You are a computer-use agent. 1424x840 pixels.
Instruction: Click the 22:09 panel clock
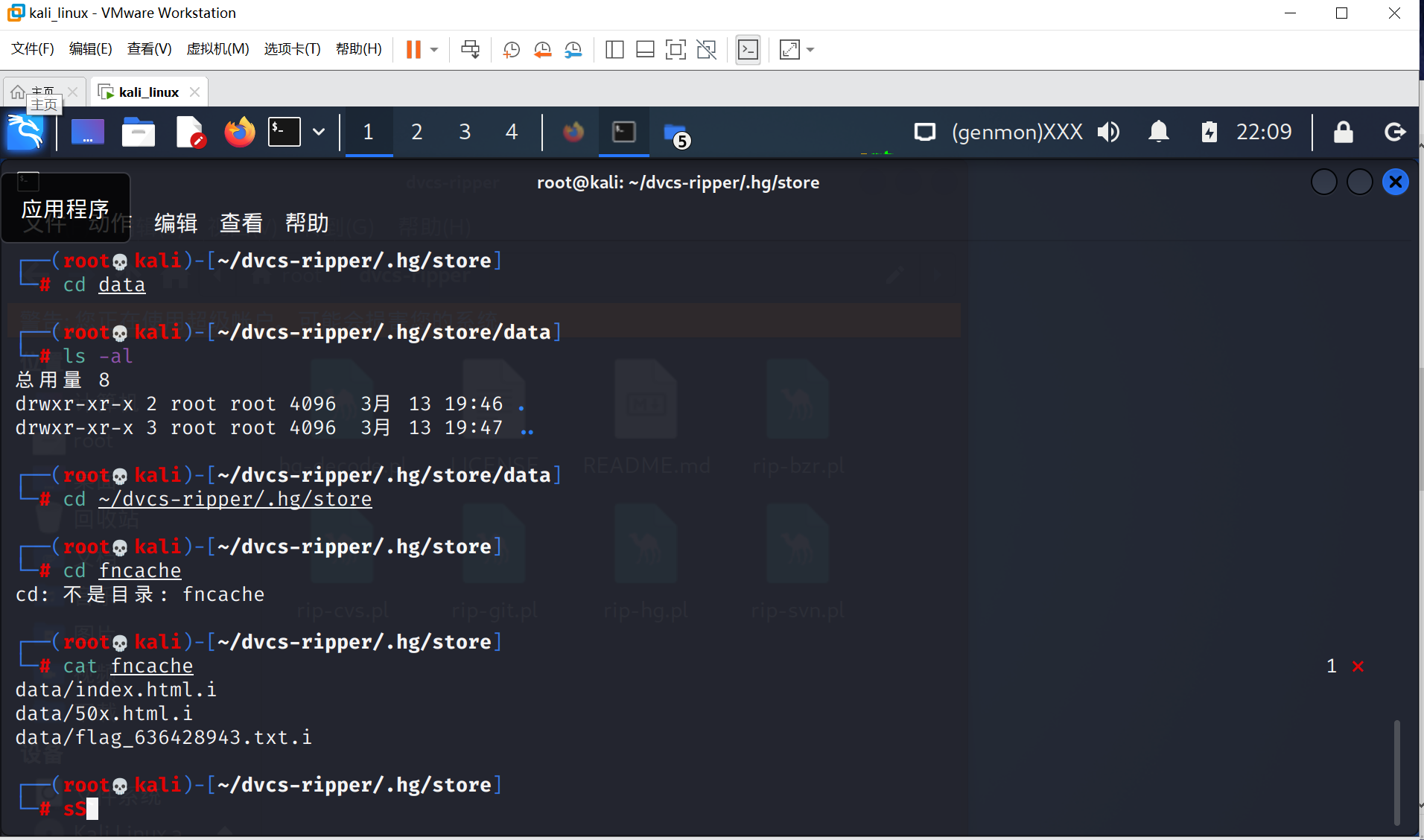point(1264,133)
